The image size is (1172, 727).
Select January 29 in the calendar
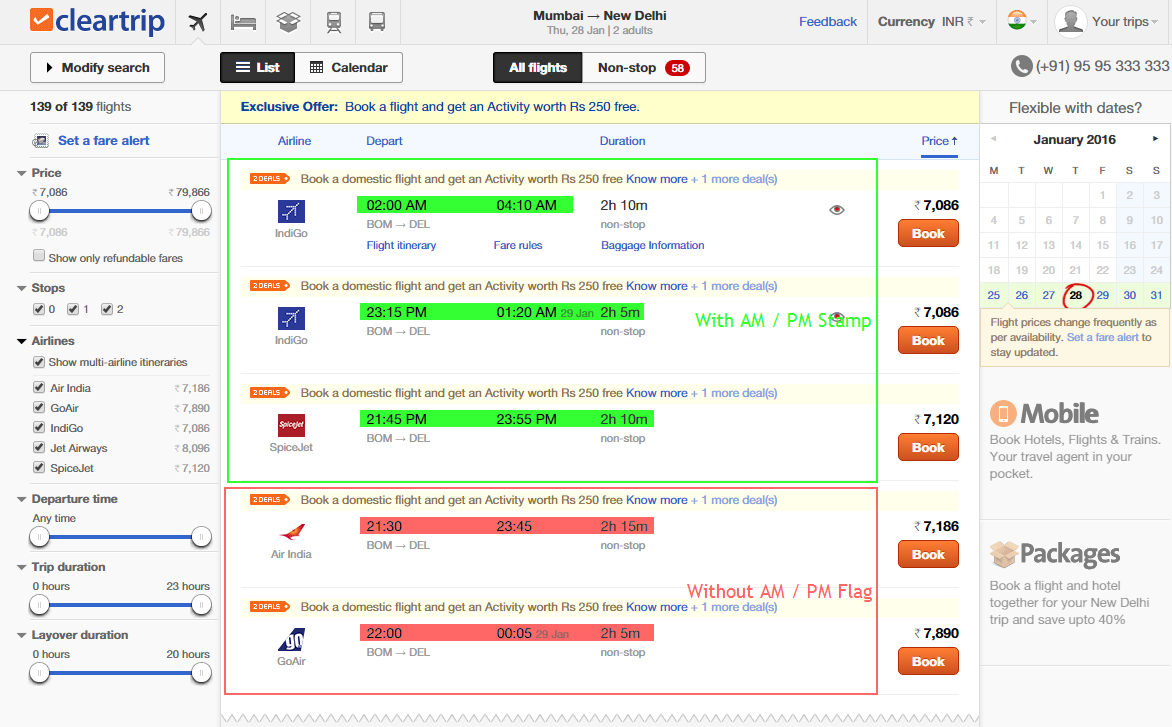(x=1102, y=295)
